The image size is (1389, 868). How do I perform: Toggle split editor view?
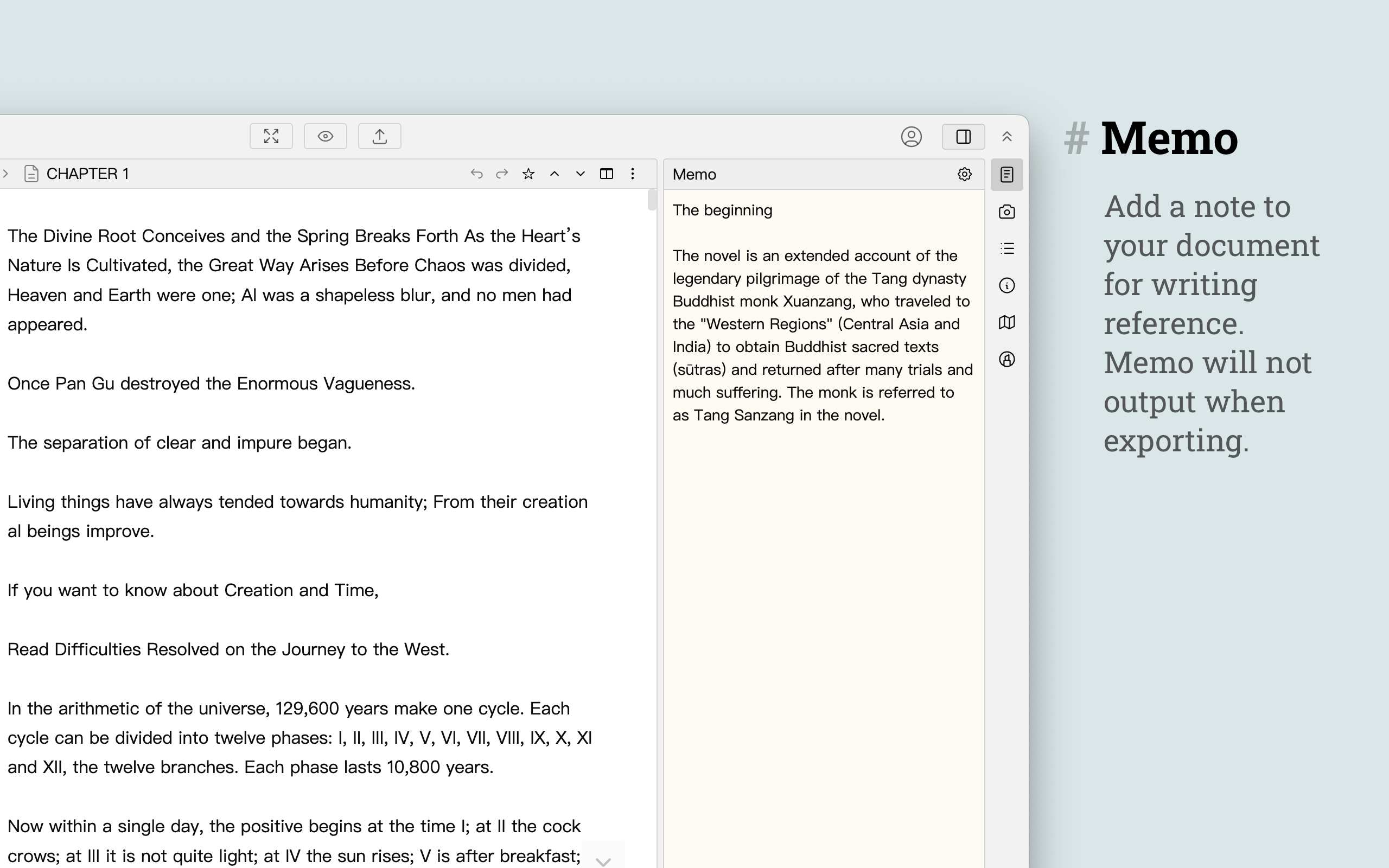[606, 174]
